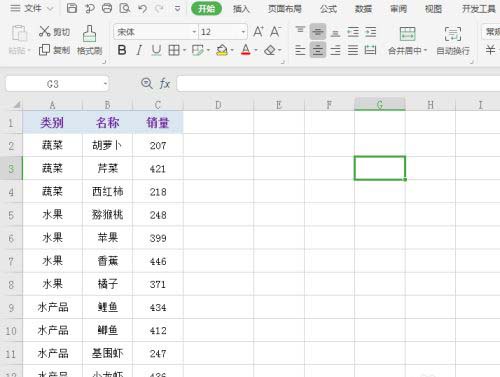This screenshot has width=500, height=377.
Task: Decrease font size with A- icon
Action: (275, 32)
